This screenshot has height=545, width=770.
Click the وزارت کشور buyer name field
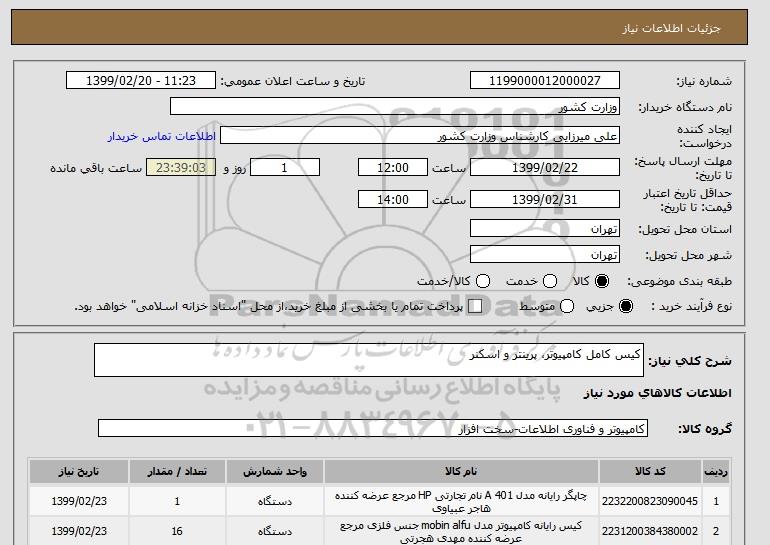click(395, 107)
